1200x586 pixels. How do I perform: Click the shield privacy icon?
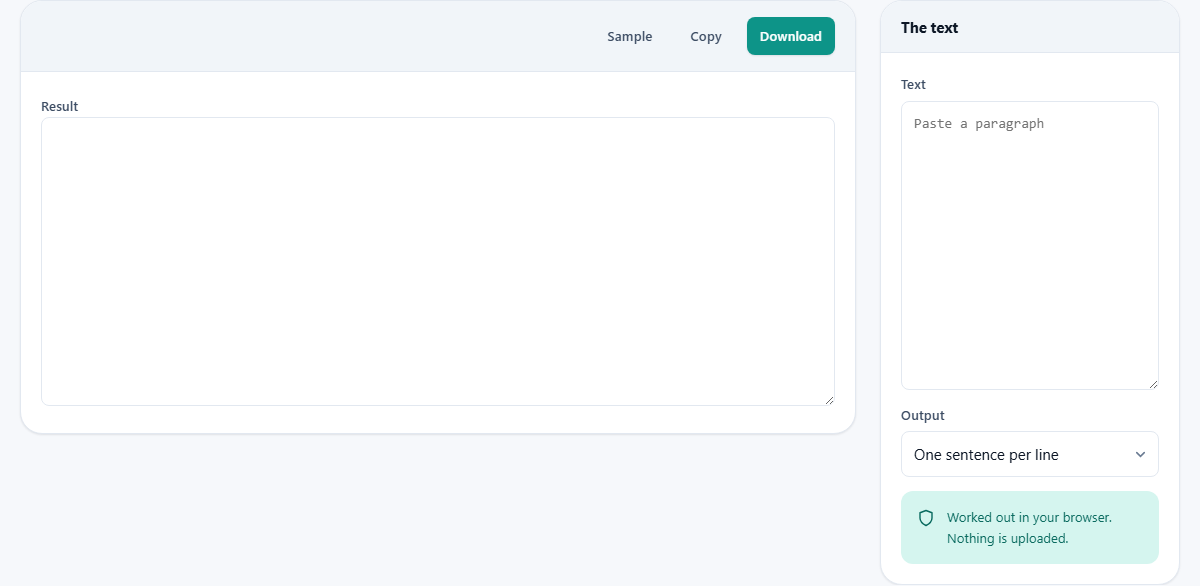pos(926,518)
